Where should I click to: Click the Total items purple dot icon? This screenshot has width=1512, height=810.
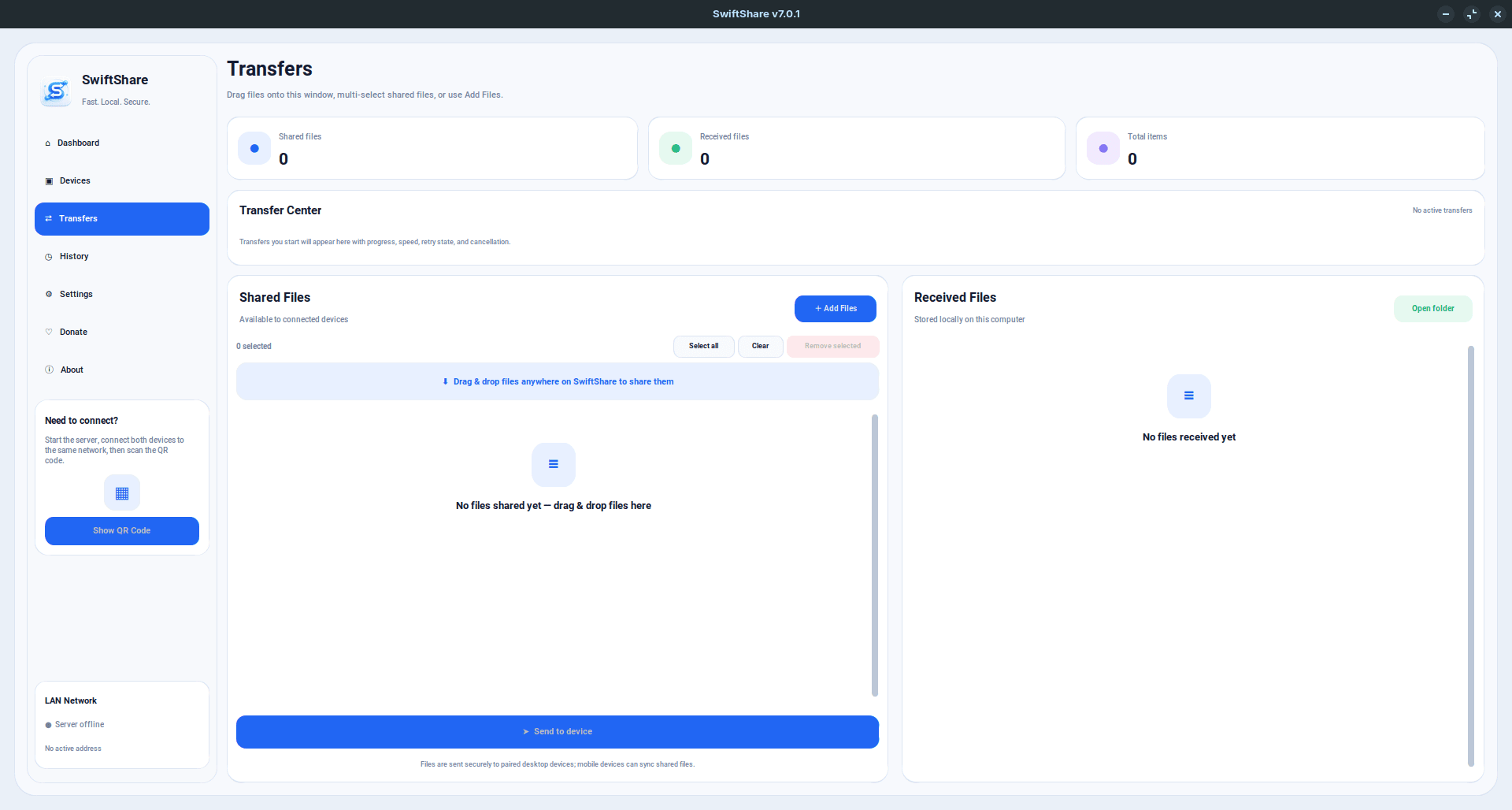[1103, 148]
